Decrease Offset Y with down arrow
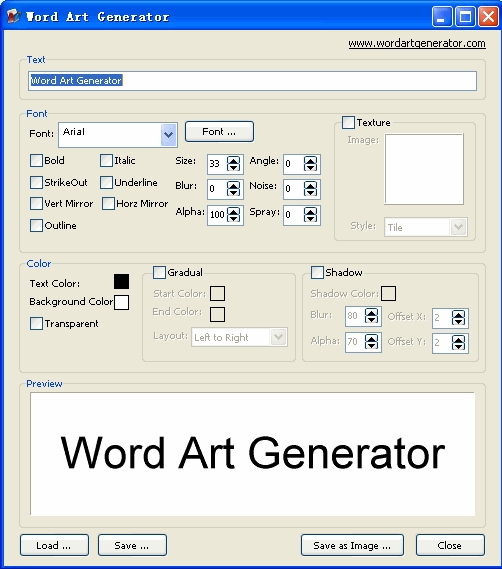Image resolution: width=502 pixels, height=569 pixels. click(458, 347)
